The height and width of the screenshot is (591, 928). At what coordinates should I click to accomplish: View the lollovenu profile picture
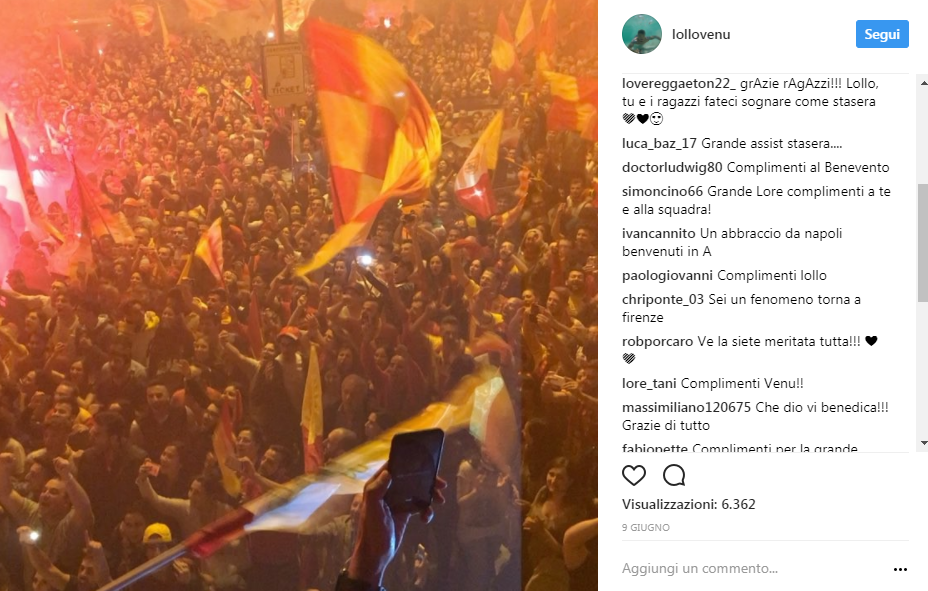click(x=642, y=34)
